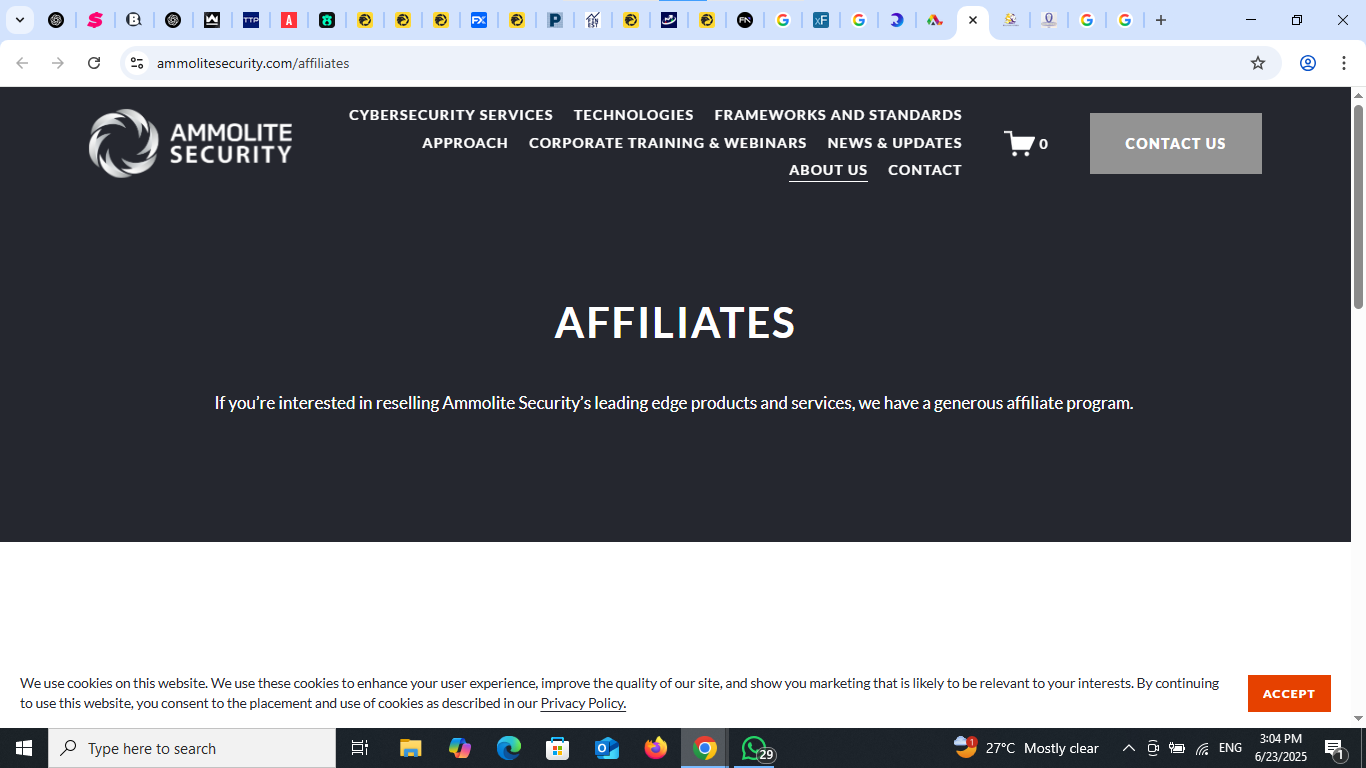Open News & Updates nav item
The height and width of the screenshot is (768, 1366).
(895, 143)
